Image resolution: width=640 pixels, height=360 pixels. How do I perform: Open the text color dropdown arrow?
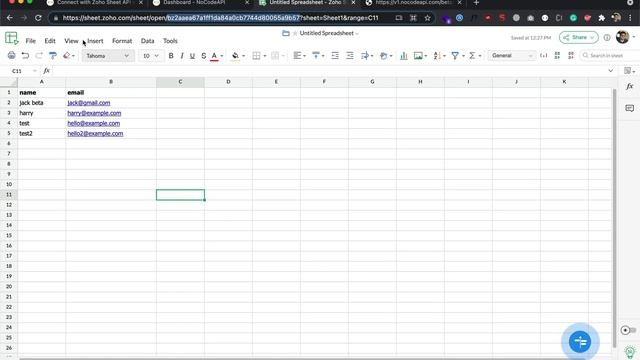(222, 56)
